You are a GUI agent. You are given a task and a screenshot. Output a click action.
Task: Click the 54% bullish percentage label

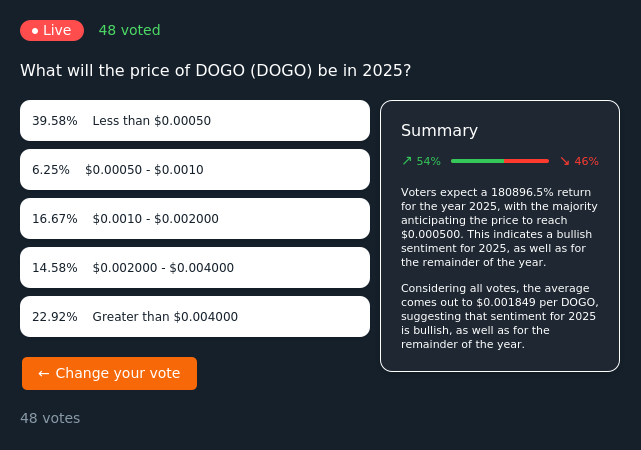pos(428,161)
